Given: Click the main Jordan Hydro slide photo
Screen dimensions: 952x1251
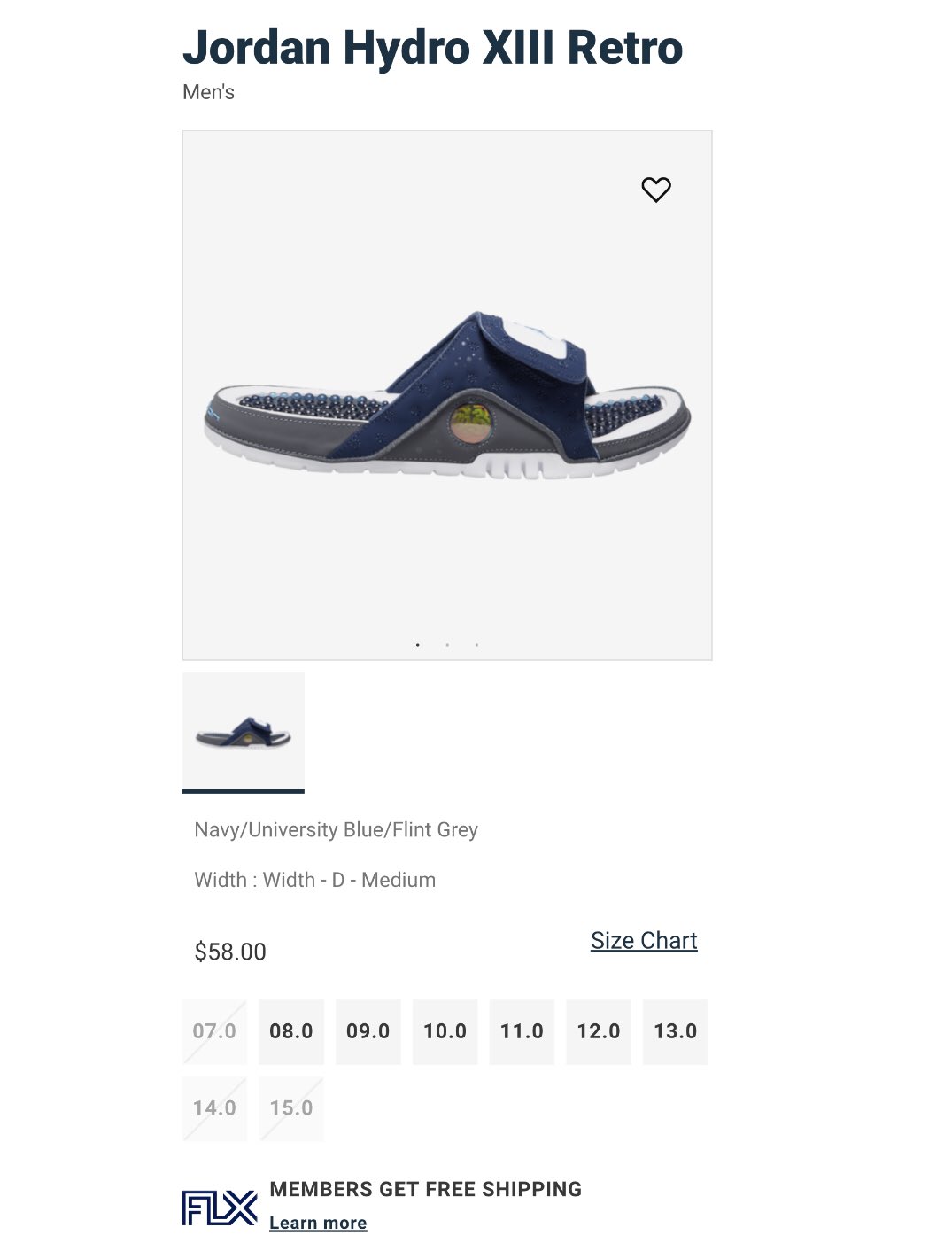Looking at the screenshot, I should pos(447,395).
